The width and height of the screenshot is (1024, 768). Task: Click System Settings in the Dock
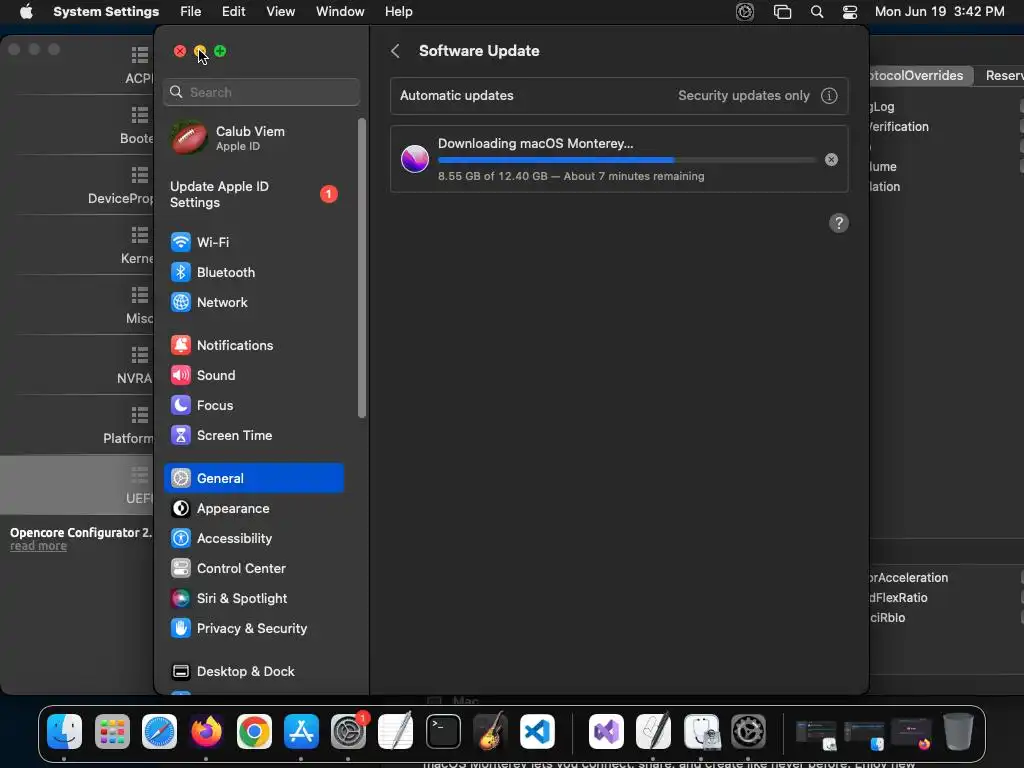click(349, 731)
